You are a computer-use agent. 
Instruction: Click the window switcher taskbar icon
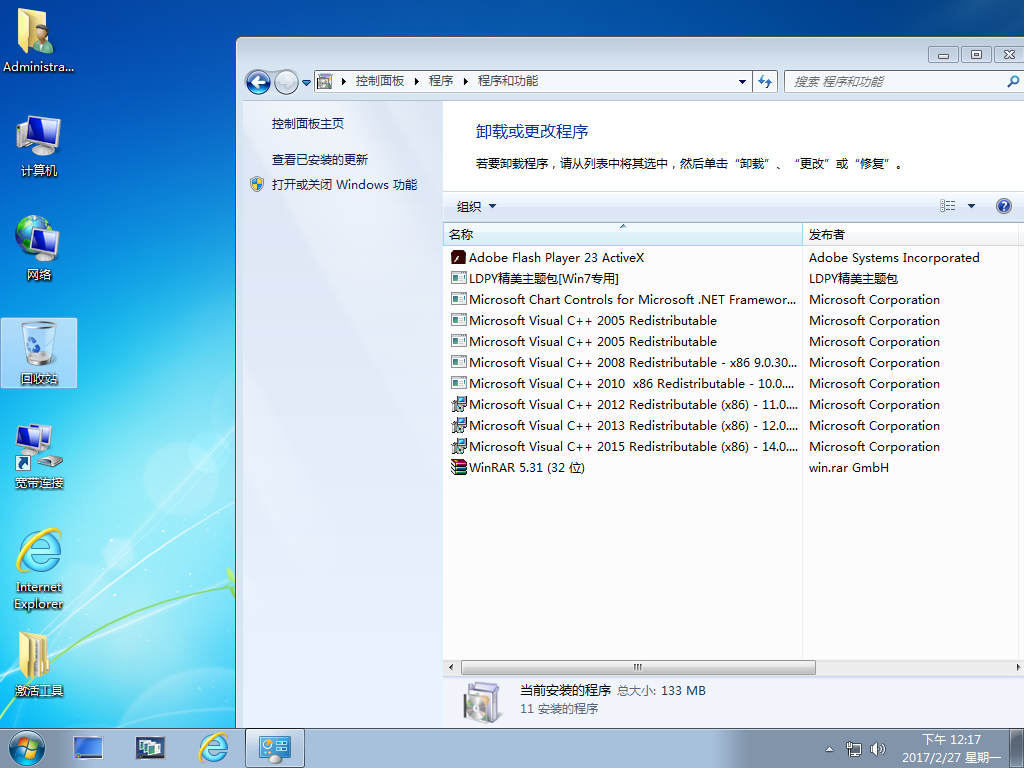coord(150,748)
